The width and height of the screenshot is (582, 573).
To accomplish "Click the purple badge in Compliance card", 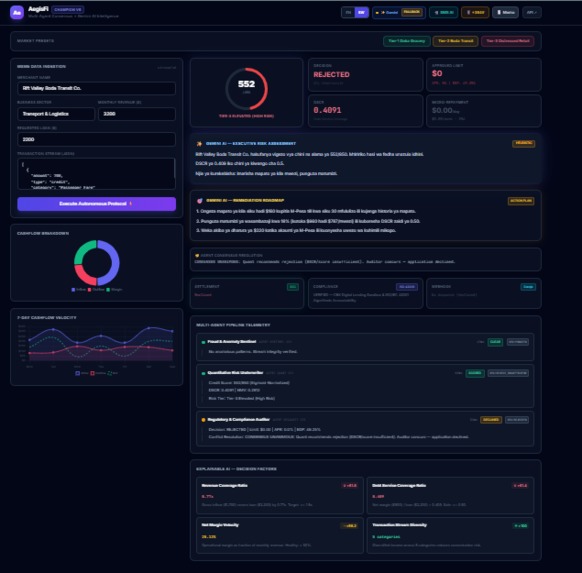I will point(407,287).
